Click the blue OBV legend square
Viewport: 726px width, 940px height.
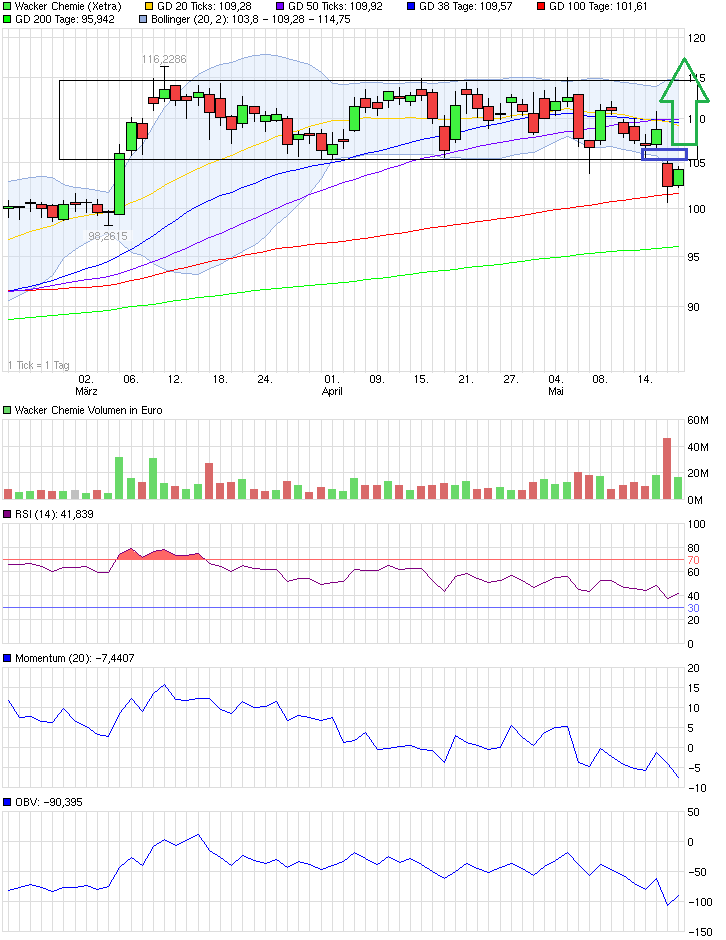(x=8, y=802)
